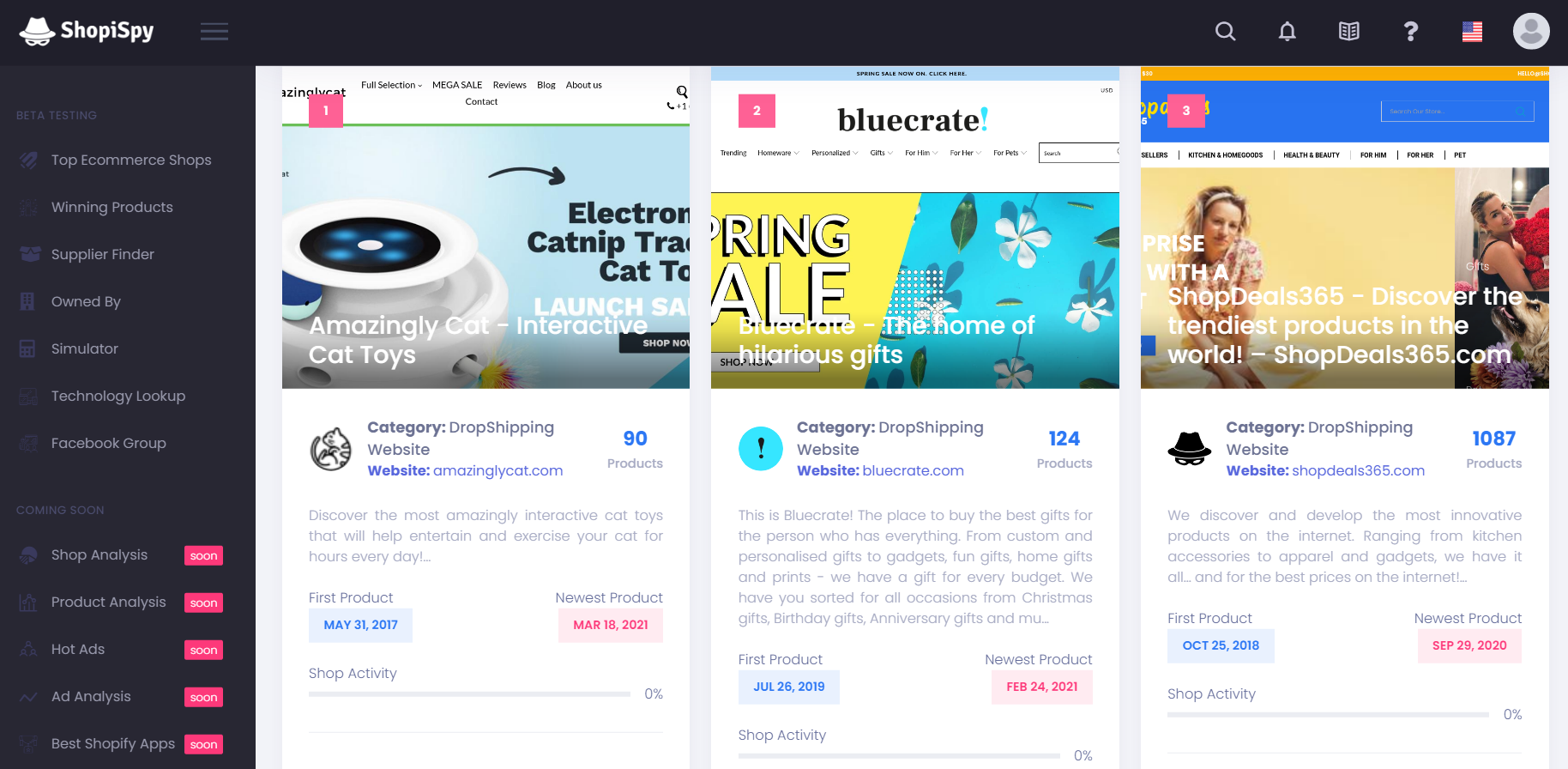Click soon badge beside Best Shopify Apps
Viewport: 1568px width, 769px height.
203,745
